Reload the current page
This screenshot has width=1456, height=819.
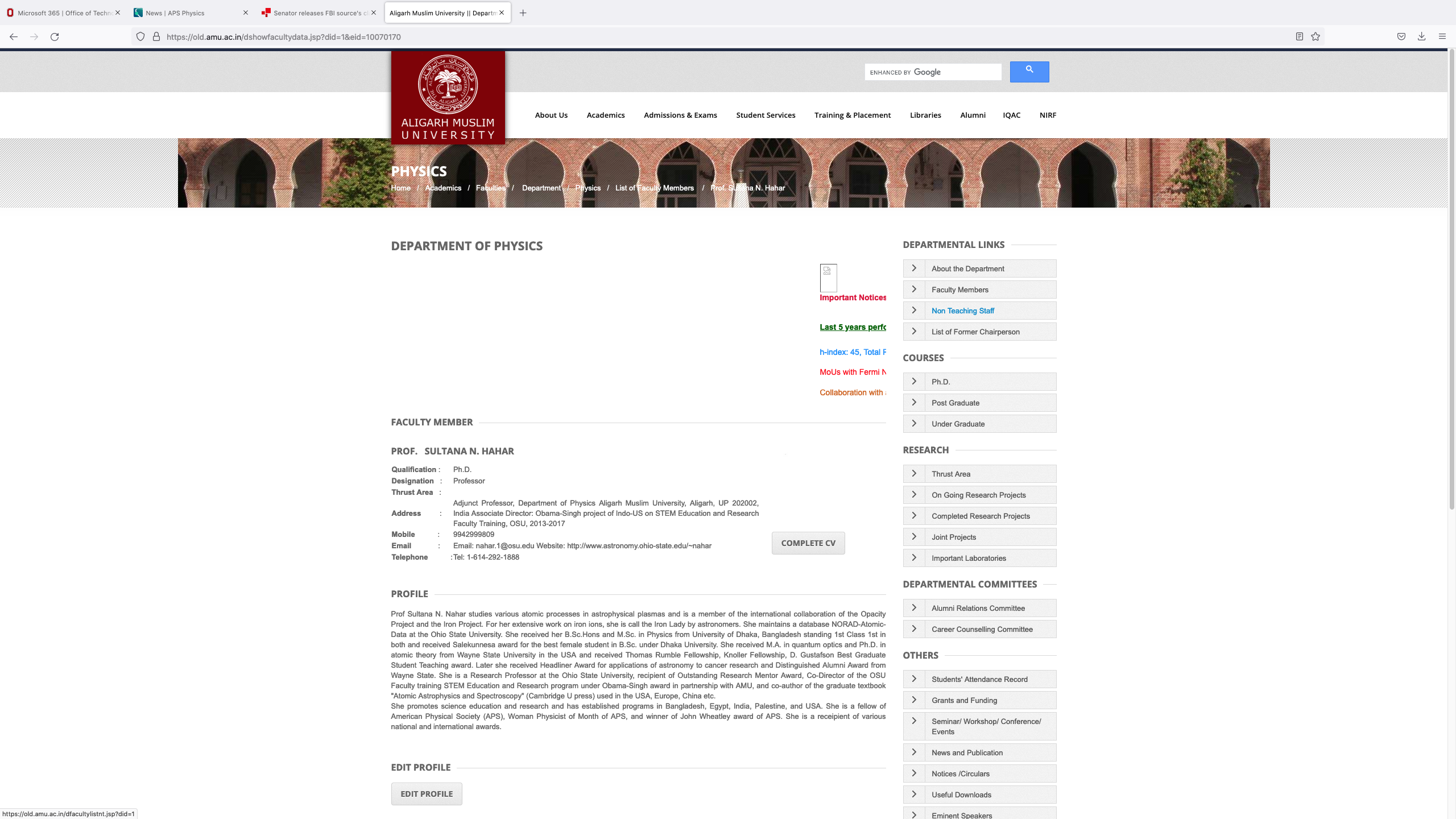coord(55,37)
